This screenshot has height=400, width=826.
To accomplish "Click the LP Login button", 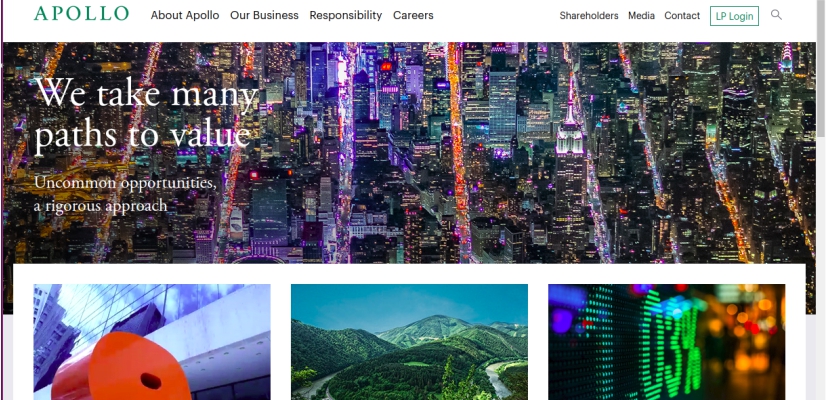I will pyautogui.click(x=734, y=16).
